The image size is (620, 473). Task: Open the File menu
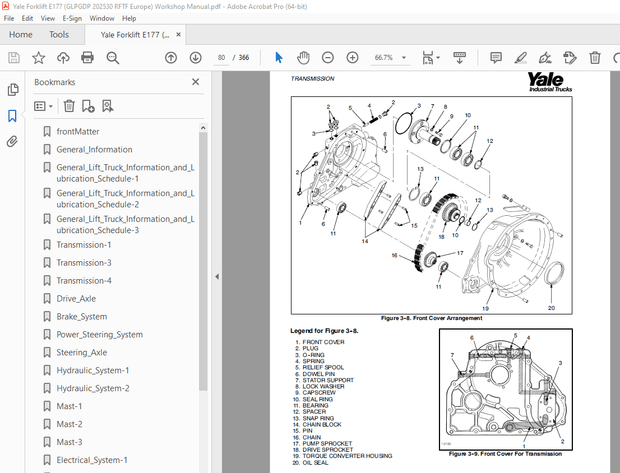point(9,18)
